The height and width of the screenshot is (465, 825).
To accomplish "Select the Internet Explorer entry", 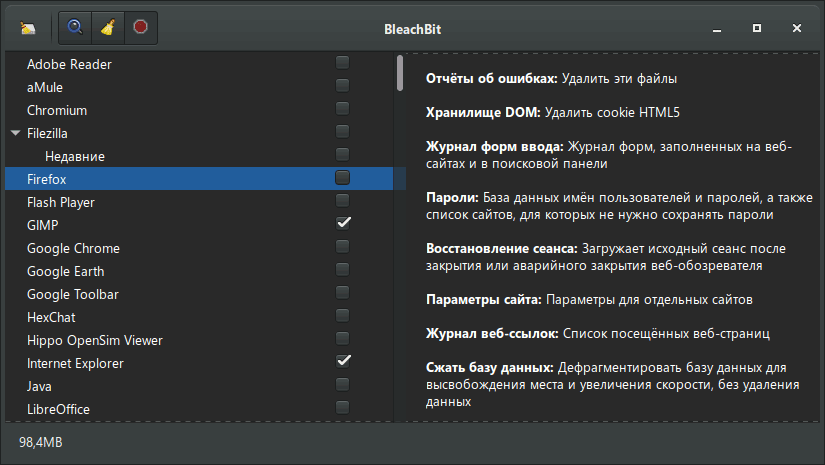I will 199,363.
